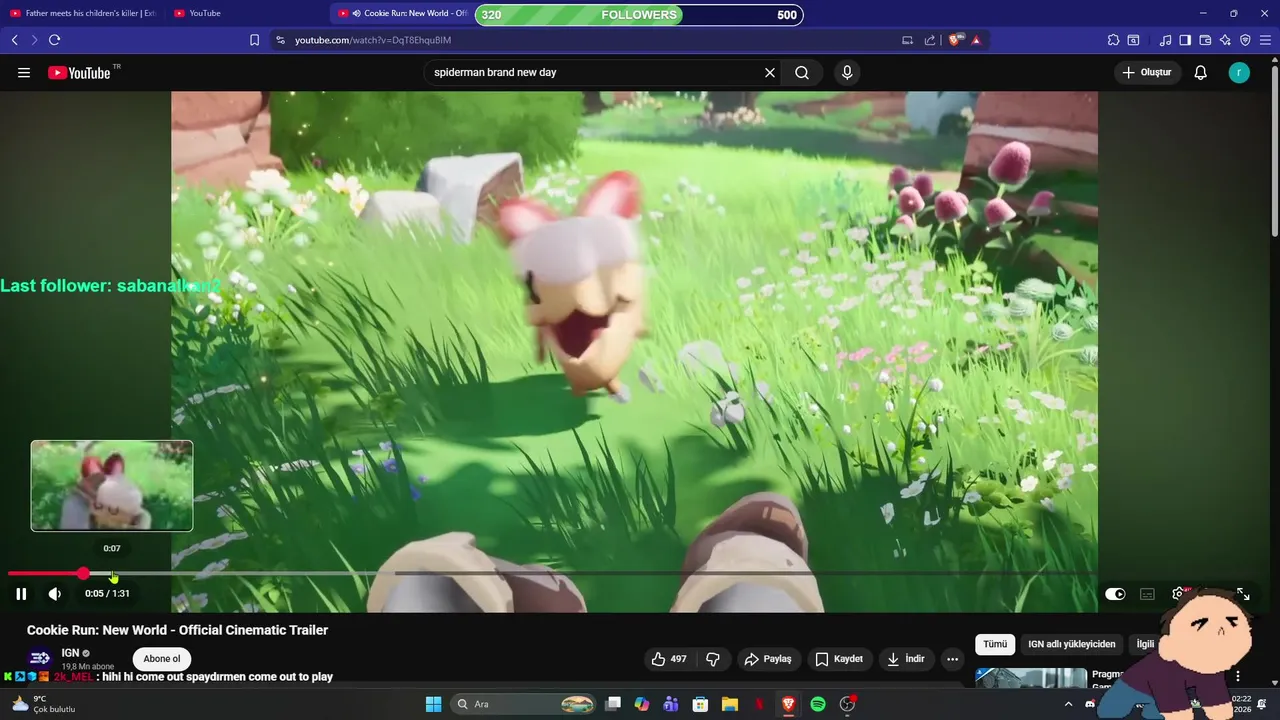
Task: Open Brave Rewards triangle icon
Action: tap(976, 40)
